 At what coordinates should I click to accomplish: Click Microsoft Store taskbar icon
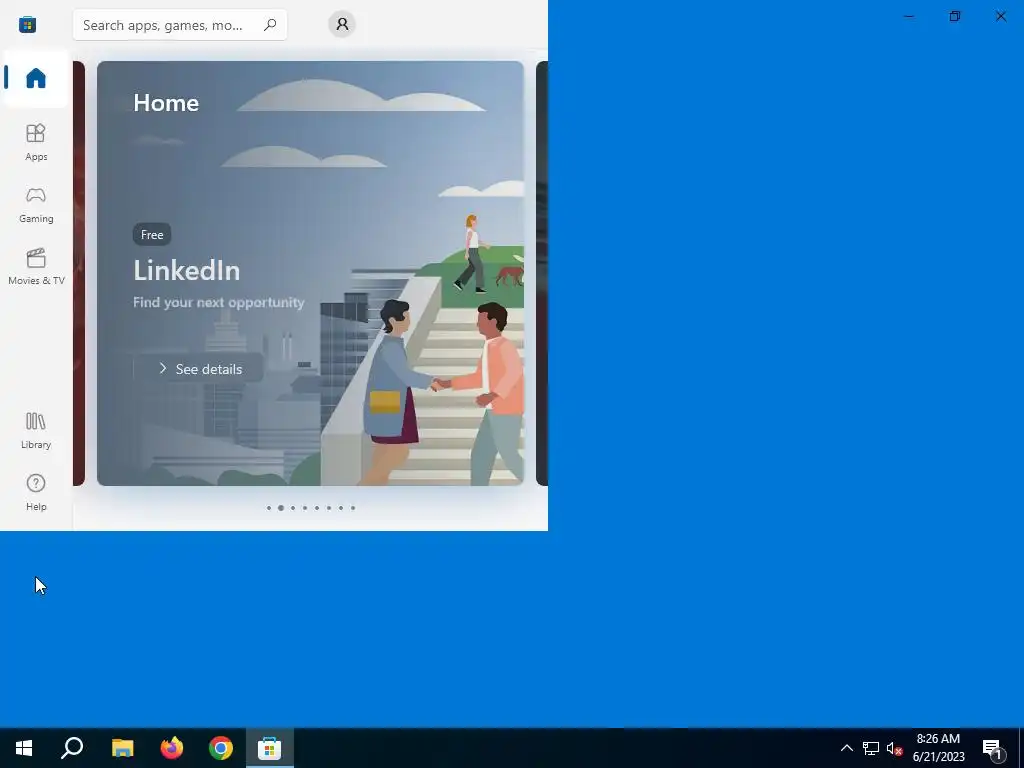(x=270, y=748)
